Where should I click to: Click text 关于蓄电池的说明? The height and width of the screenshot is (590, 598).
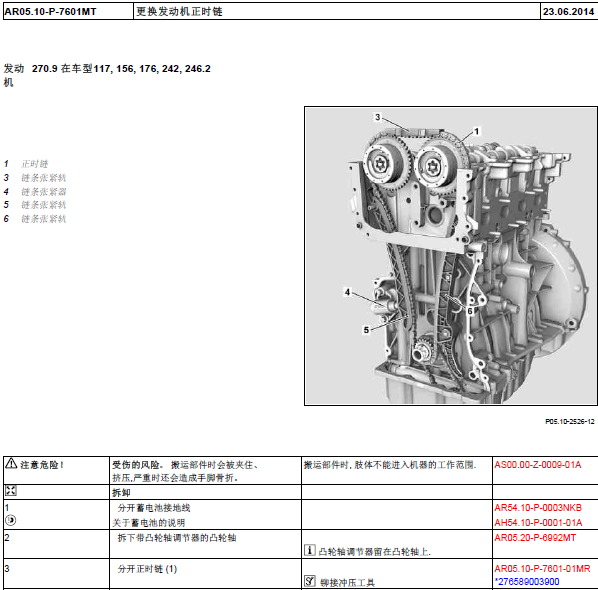click(148, 522)
